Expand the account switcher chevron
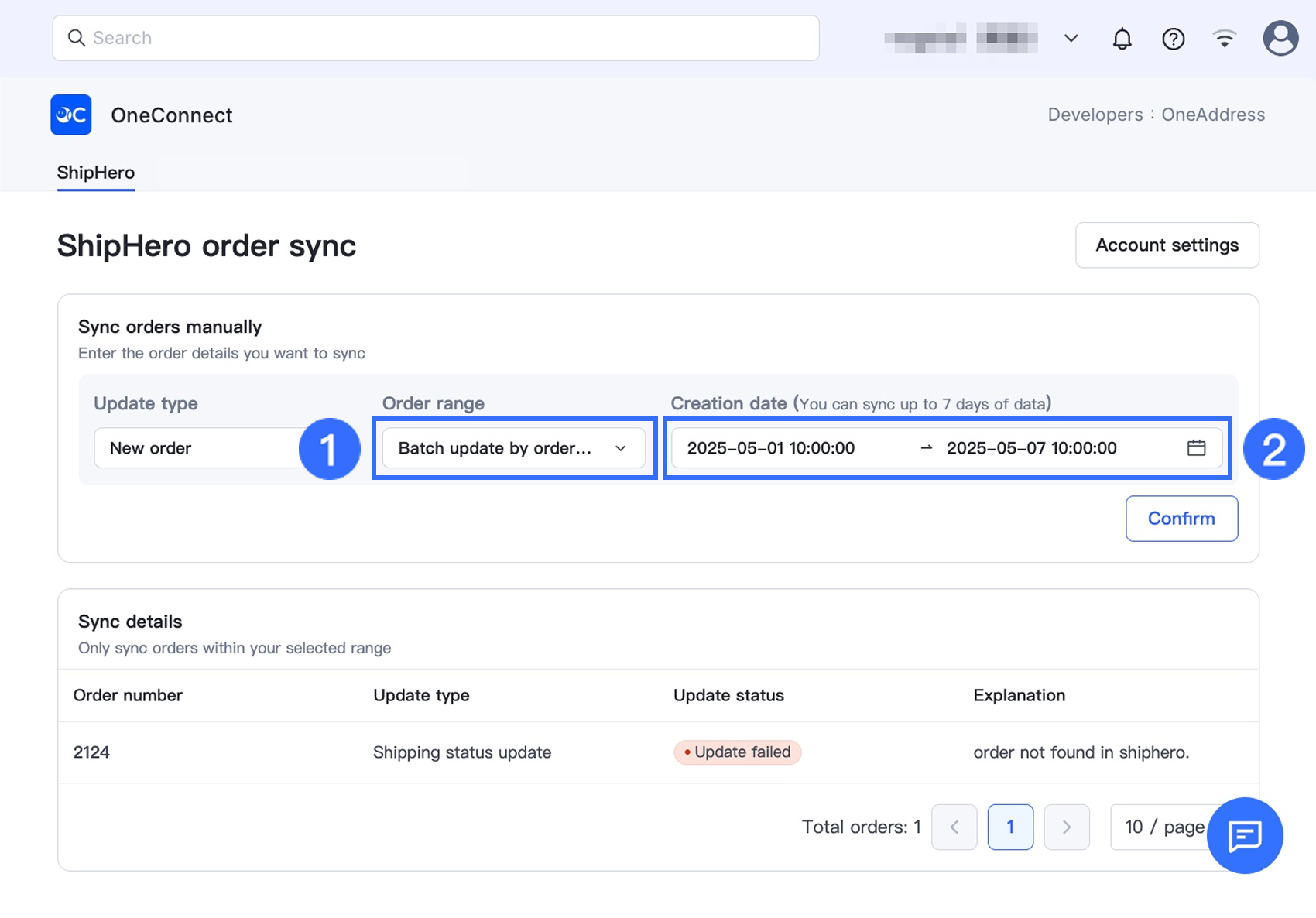The height and width of the screenshot is (918, 1316). point(1071,39)
